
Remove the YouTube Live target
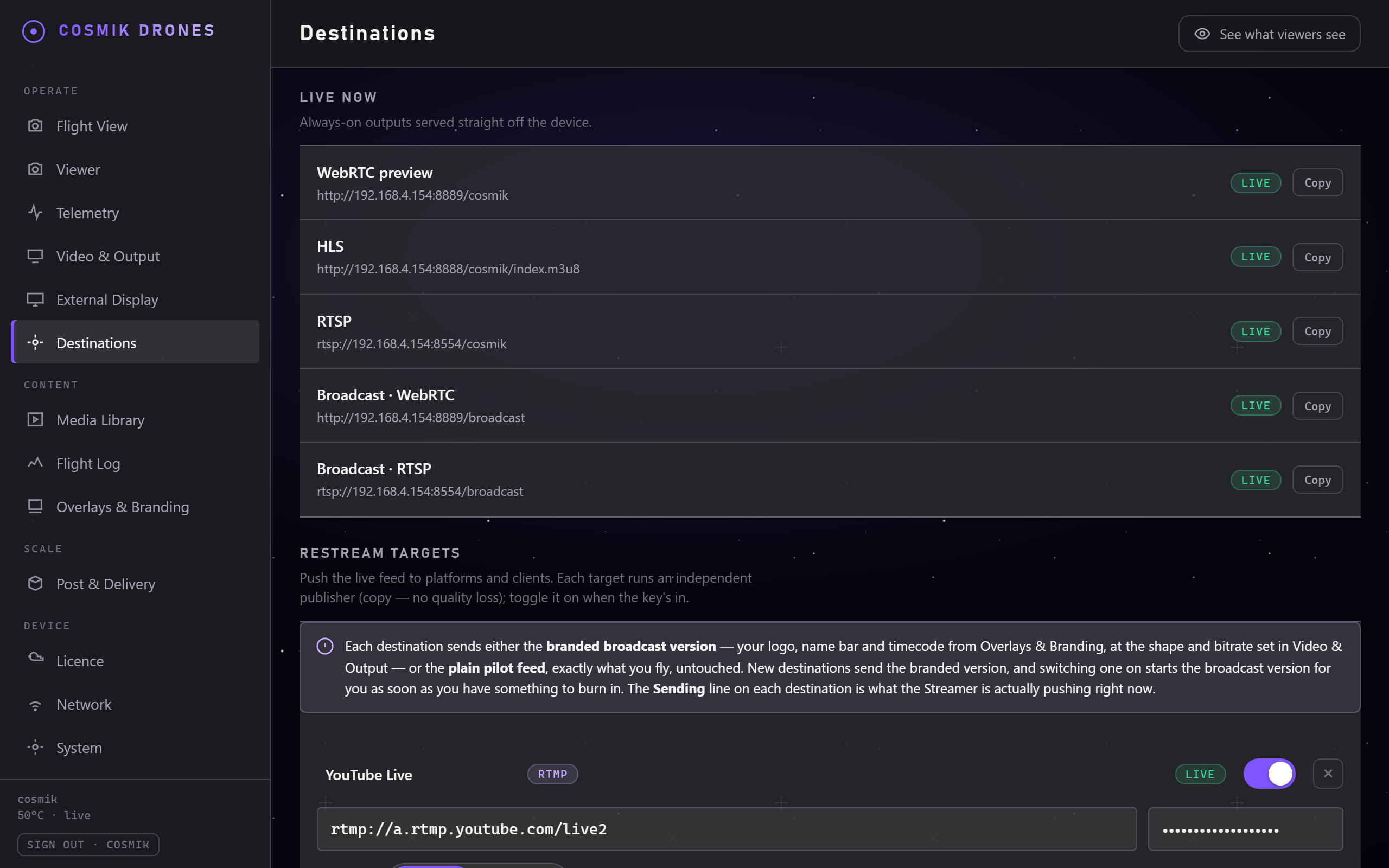(x=1328, y=774)
